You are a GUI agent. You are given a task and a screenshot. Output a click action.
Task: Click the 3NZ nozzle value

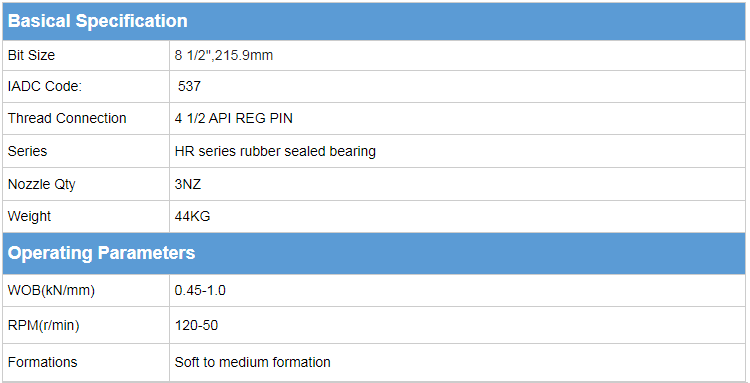pyautogui.click(x=188, y=184)
